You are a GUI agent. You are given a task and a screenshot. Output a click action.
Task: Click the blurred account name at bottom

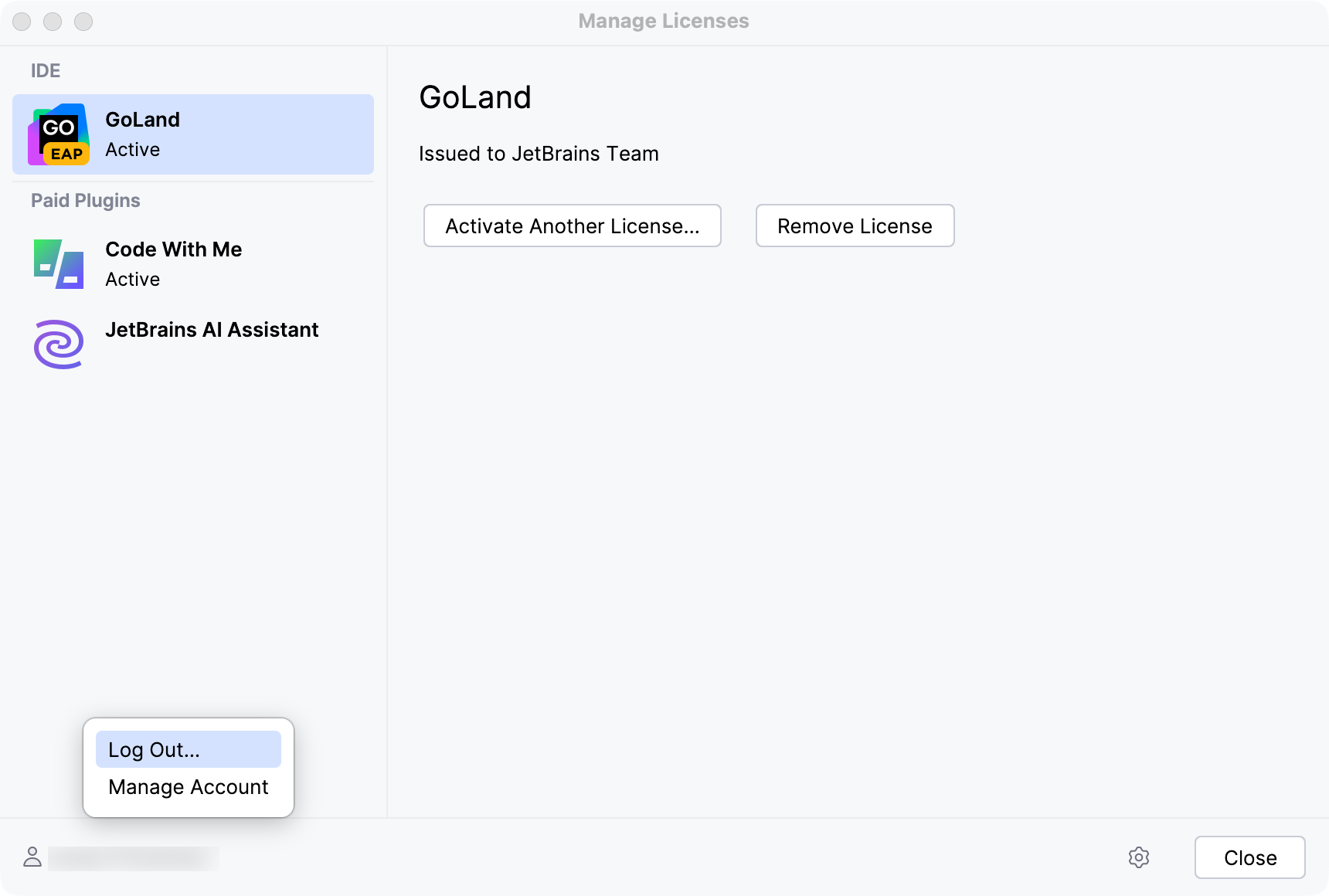pos(133,858)
